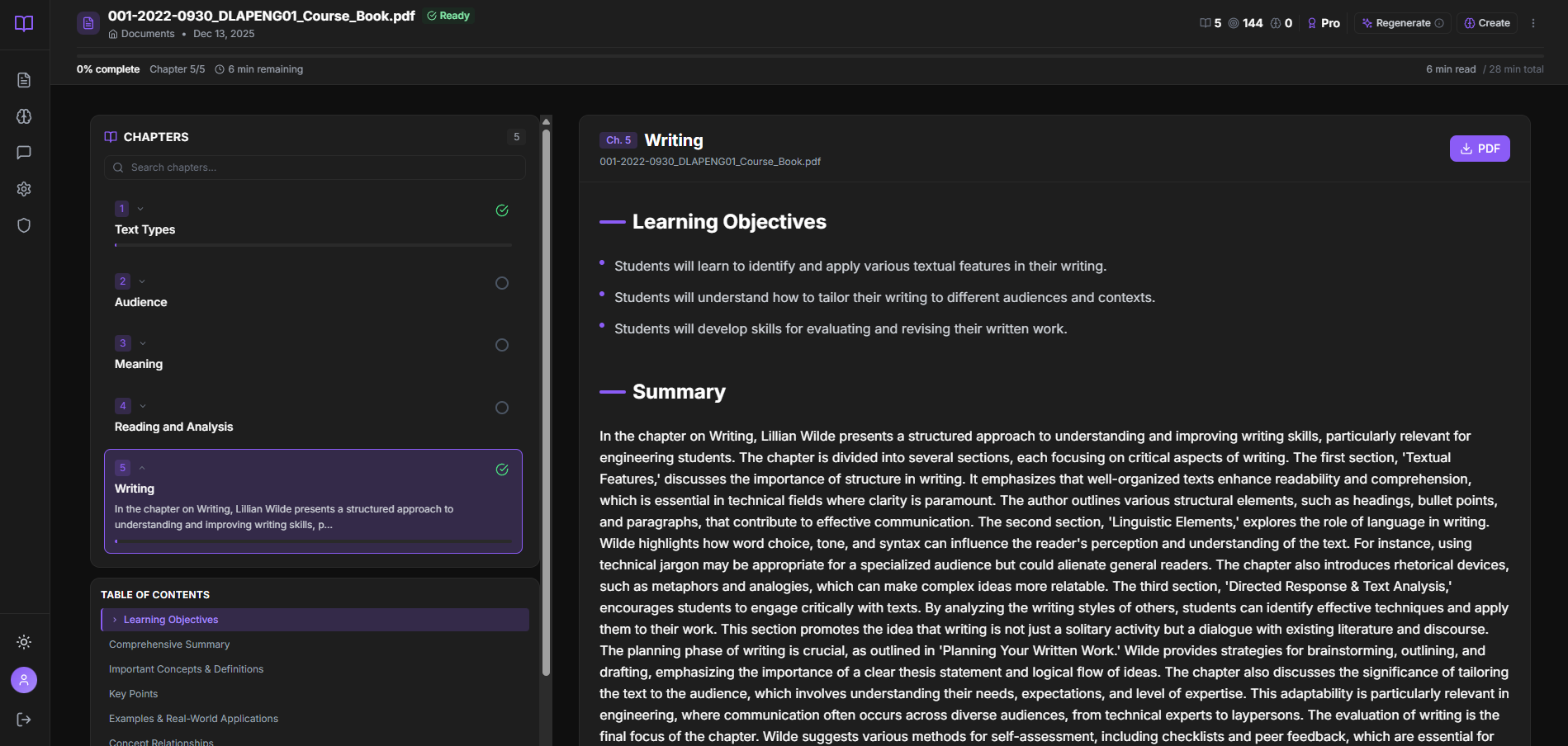The image size is (1568, 746).
Task: Expand chapter 4 chevron
Action: point(143,406)
